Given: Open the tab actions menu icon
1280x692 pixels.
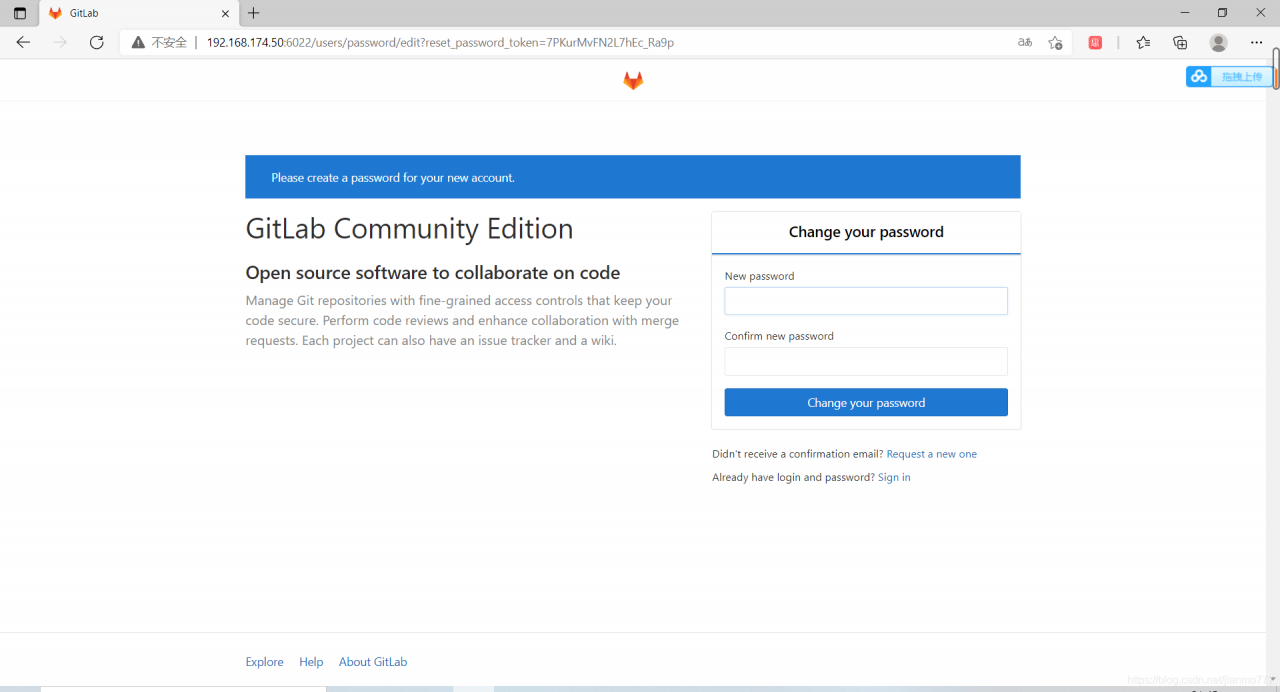Looking at the screenshot, I should pyautogui.click(x=20, y=13).
